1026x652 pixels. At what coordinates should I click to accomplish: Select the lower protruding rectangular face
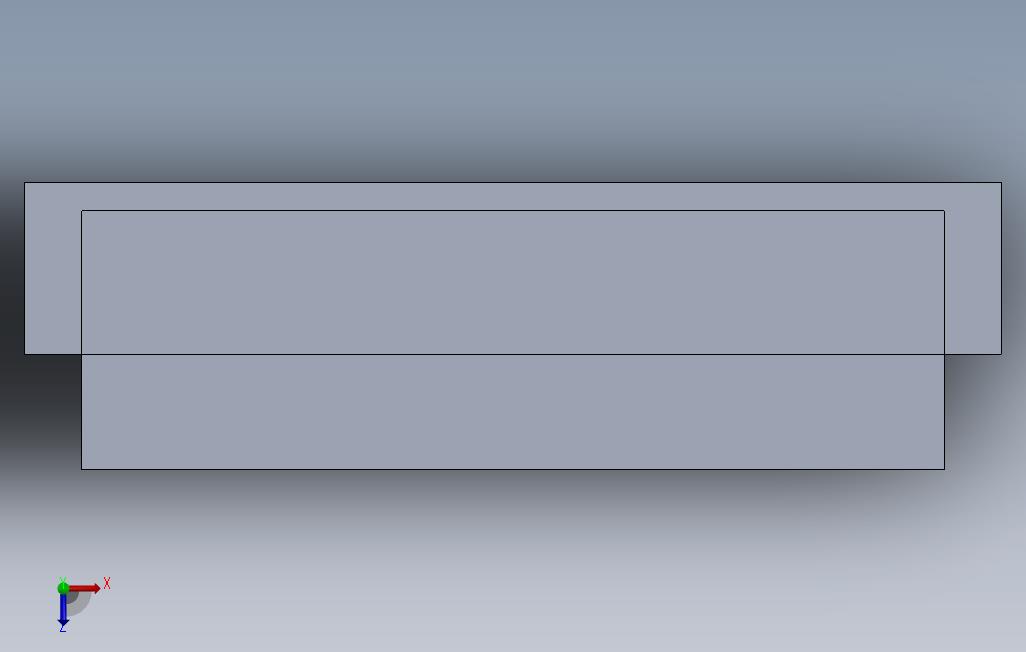(513, 412)
